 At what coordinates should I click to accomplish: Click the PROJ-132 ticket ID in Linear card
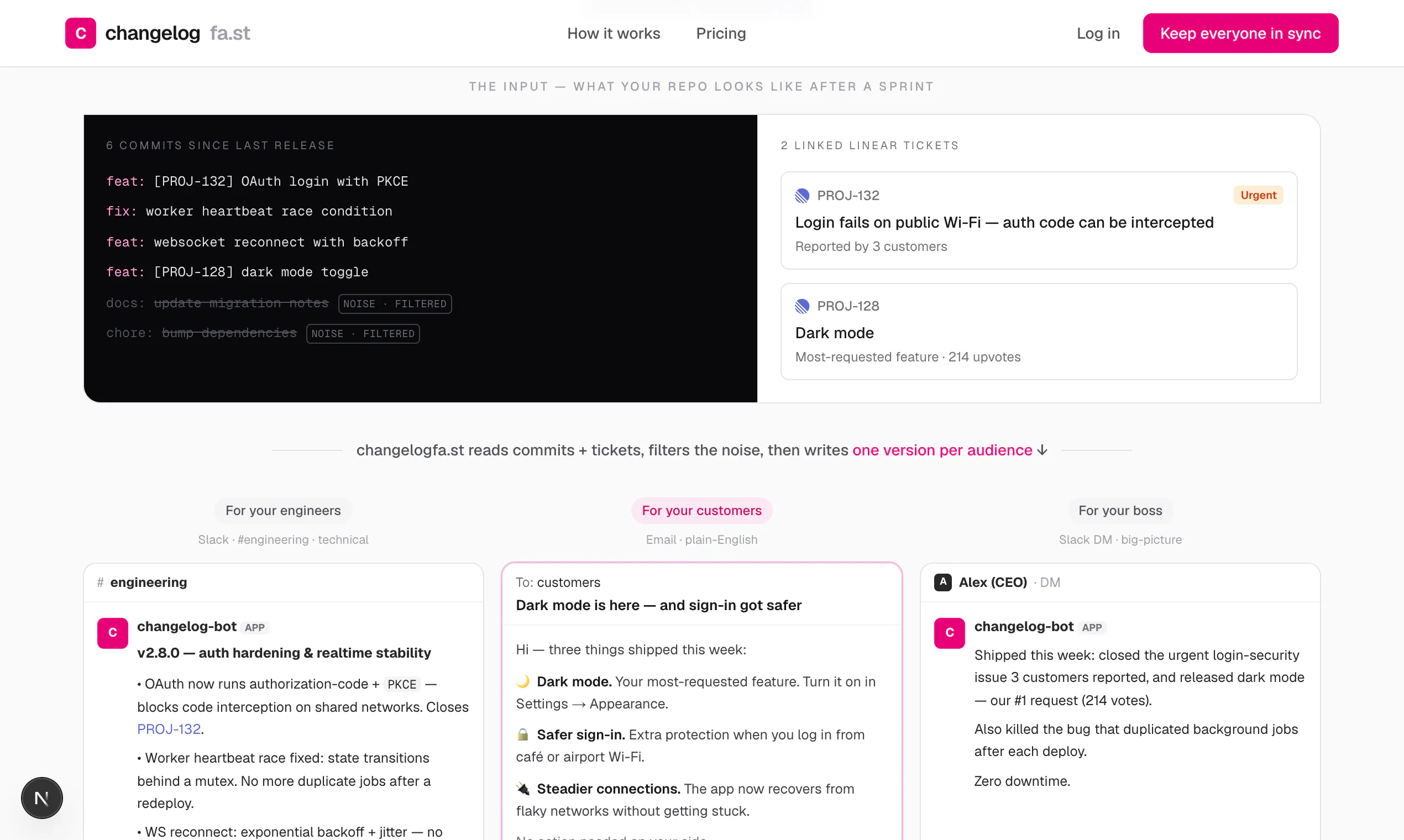tap(847, 196)
